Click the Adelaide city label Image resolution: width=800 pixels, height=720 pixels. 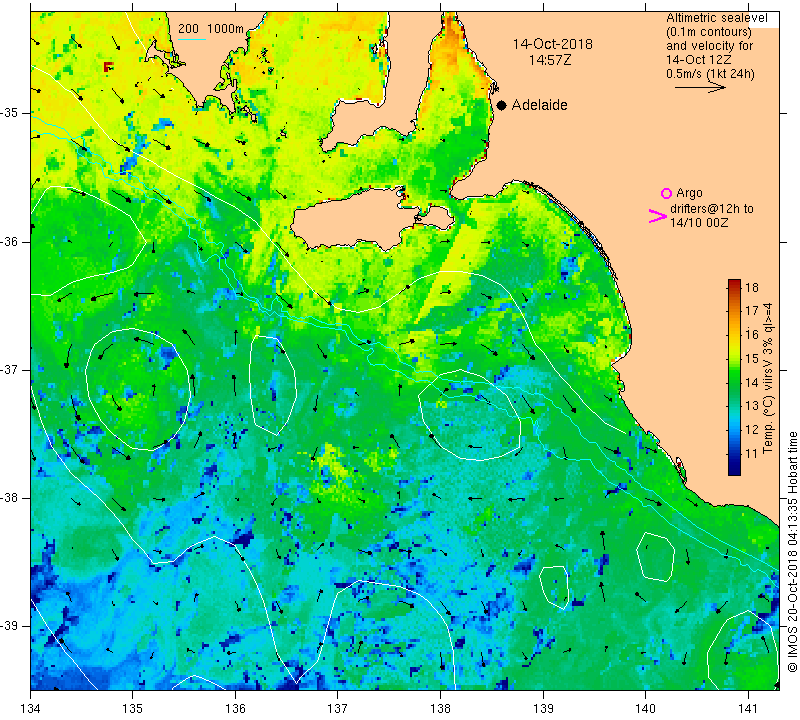click(539, 105)
